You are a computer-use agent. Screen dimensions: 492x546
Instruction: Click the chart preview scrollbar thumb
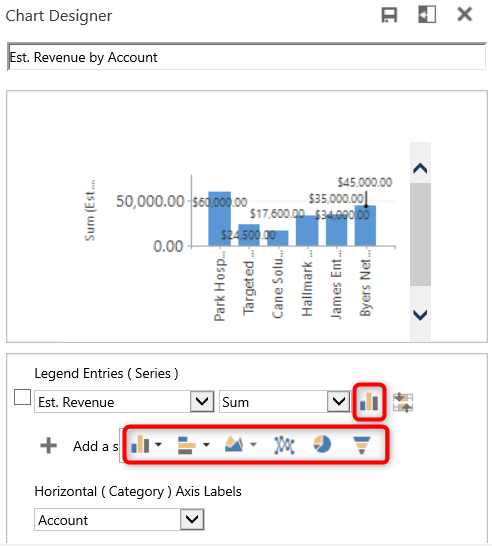(x=420, y=235)
